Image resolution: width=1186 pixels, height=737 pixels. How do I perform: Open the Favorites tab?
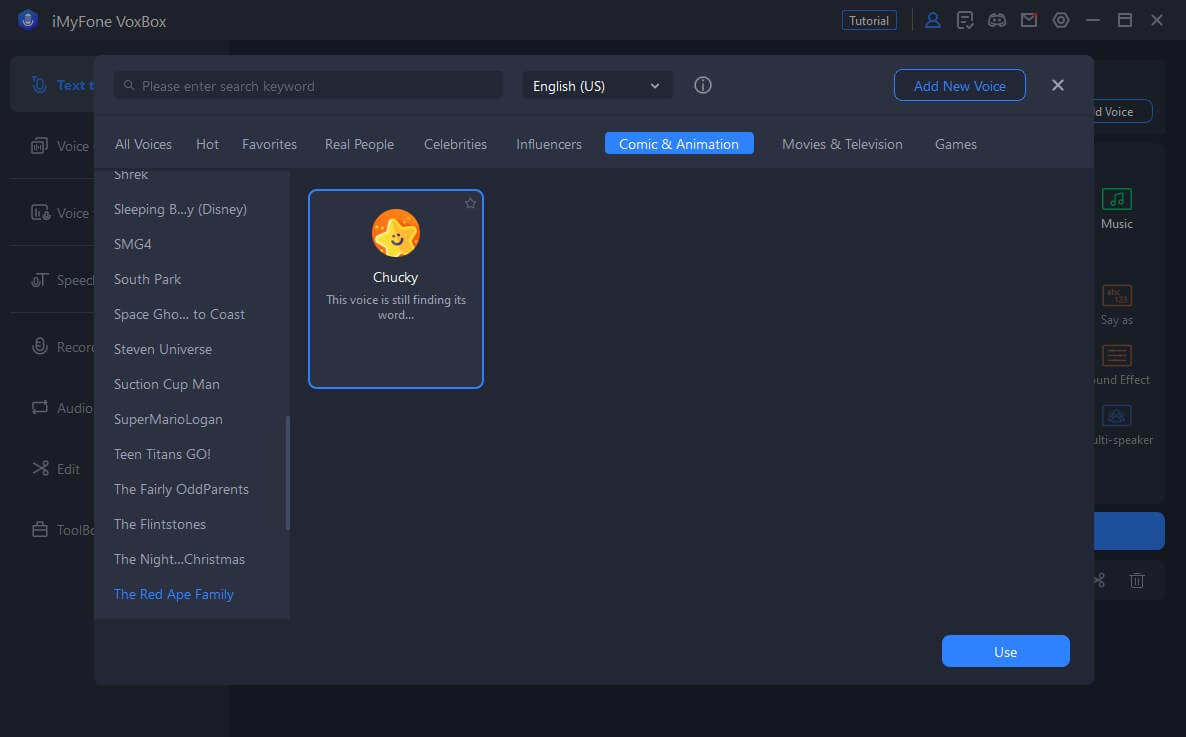[269, 144]
